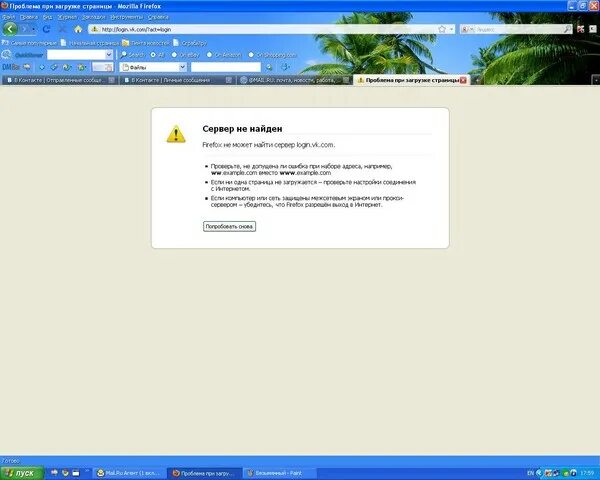Click the forward navigation arrow
The image size is (600, 480).
point(25,29)
